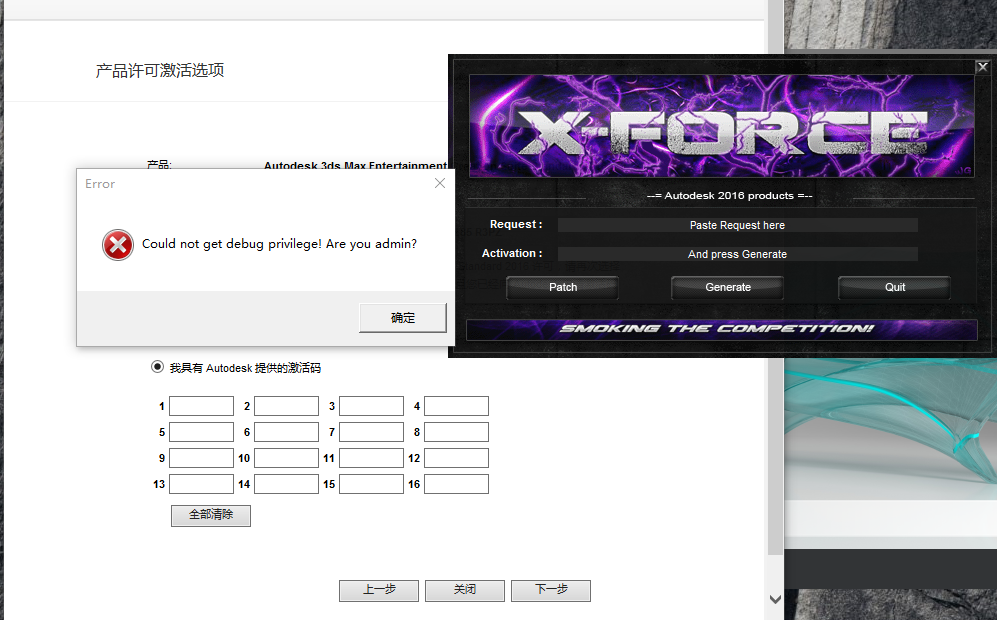
Task: Click activation code field 11
Action: (x=371, y=458)
